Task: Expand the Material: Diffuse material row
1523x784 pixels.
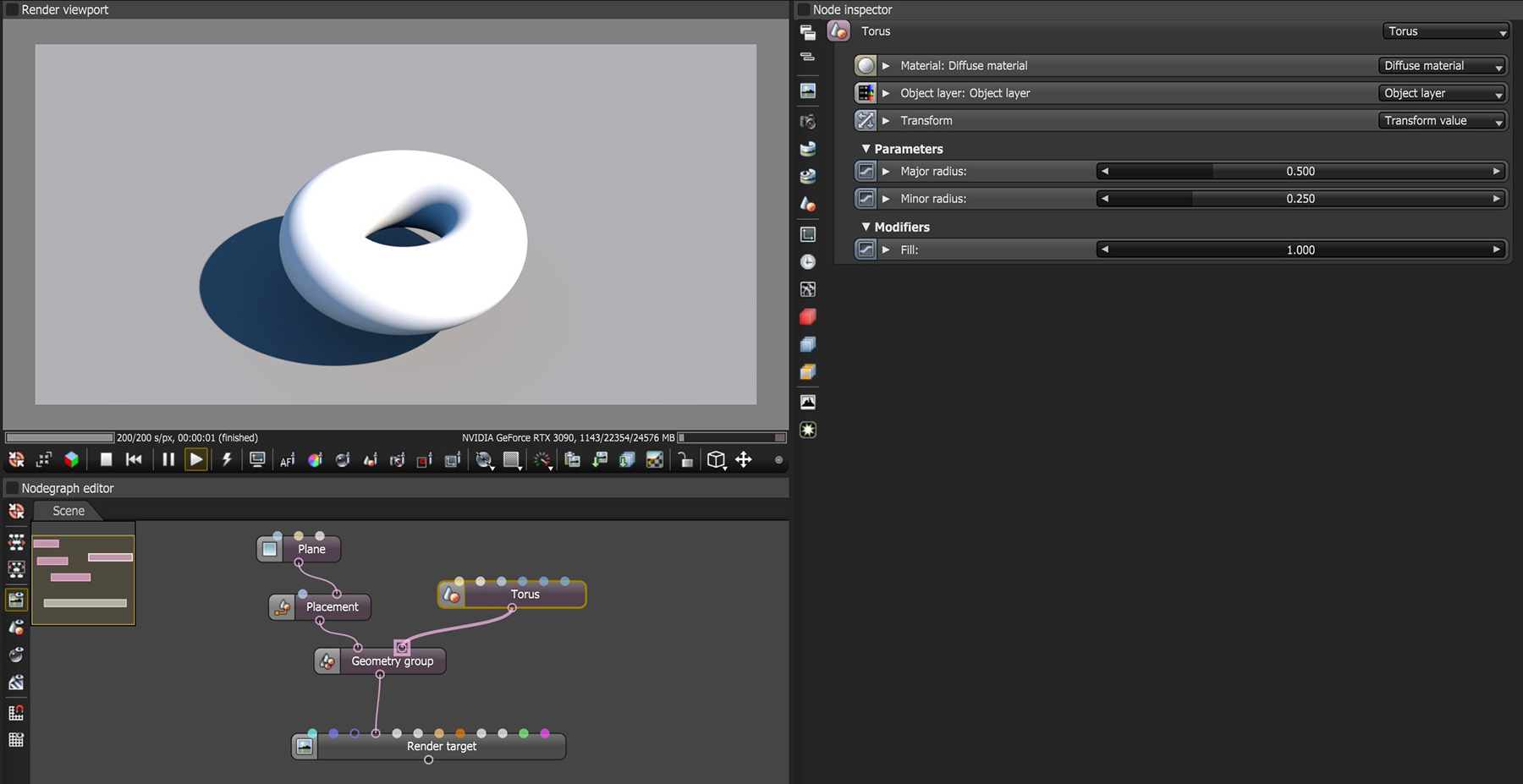Action: pyautogui.click(x=886, y=65)
